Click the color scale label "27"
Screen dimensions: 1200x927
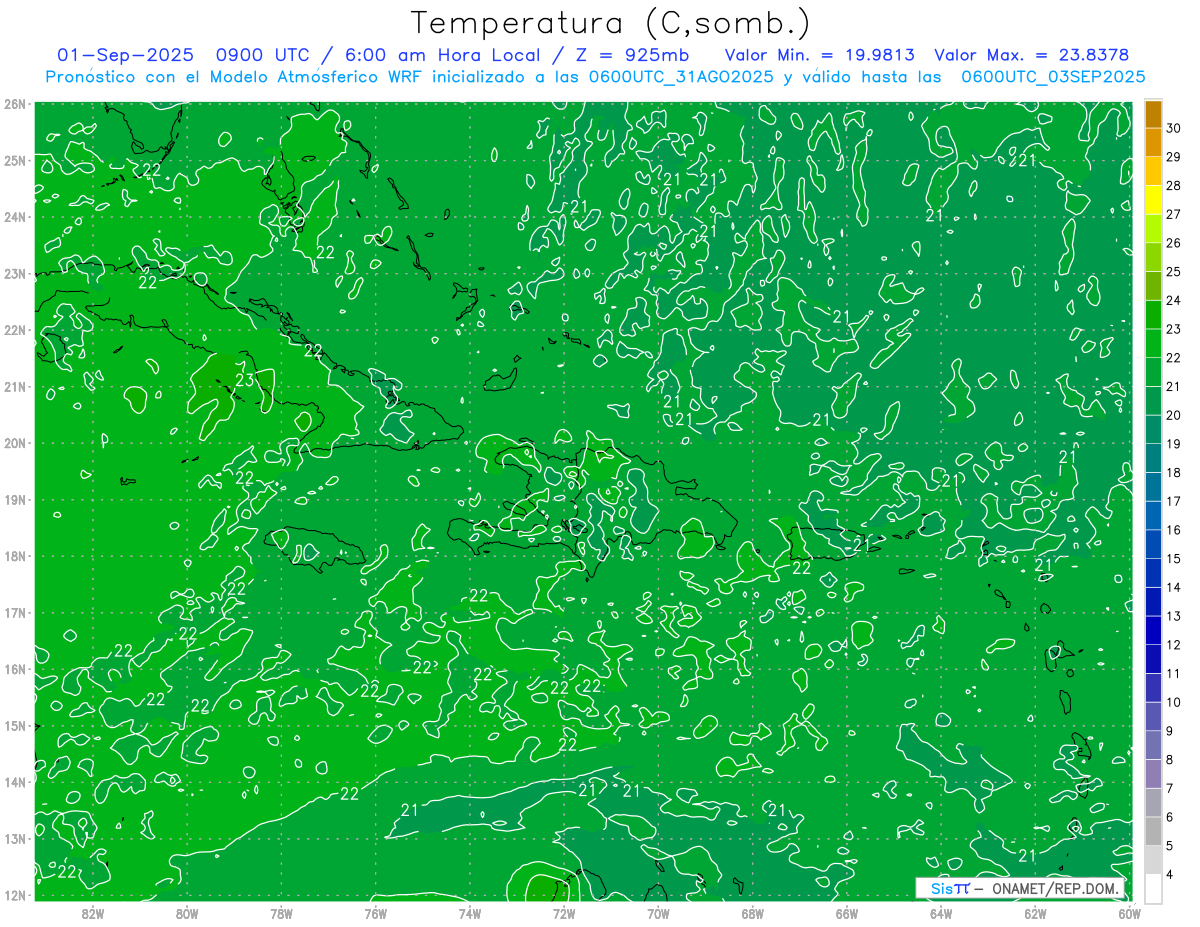coord(1174,214)
